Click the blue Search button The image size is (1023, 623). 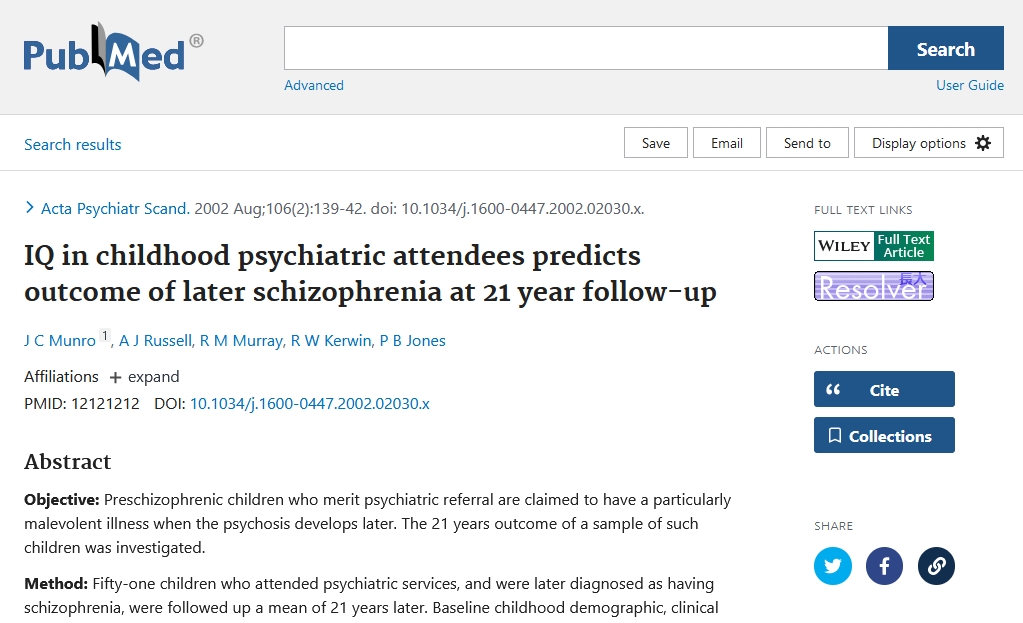pyautogui.click(x=945, y=48)
